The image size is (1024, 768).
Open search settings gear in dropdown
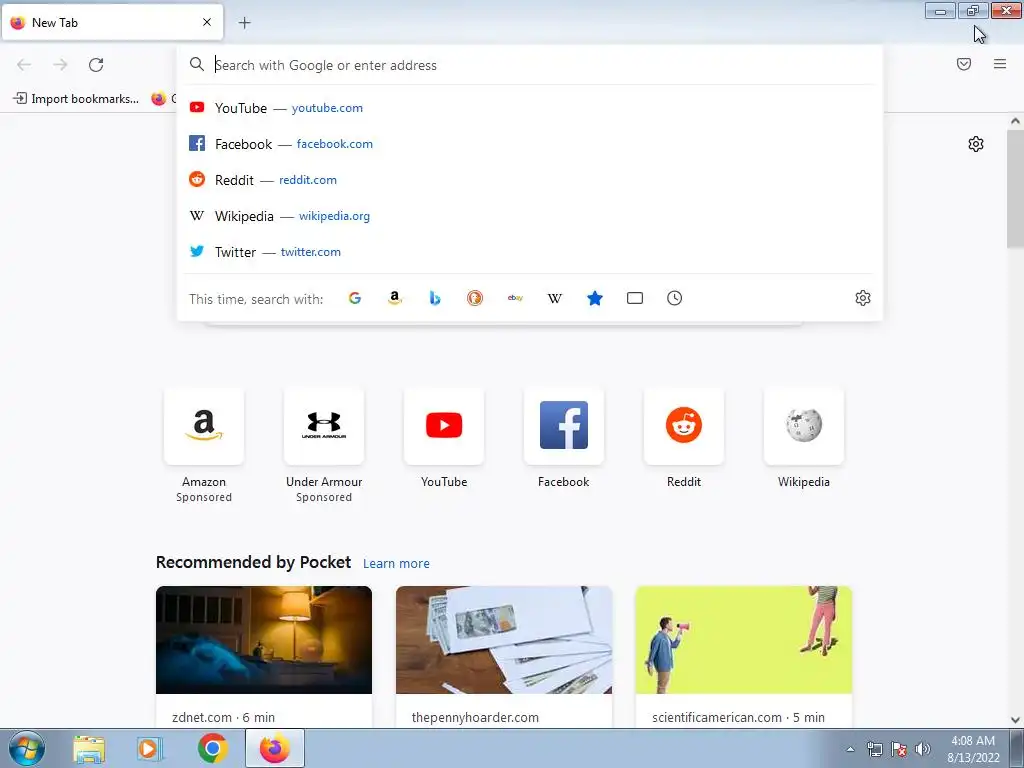[x=863, y=298]
